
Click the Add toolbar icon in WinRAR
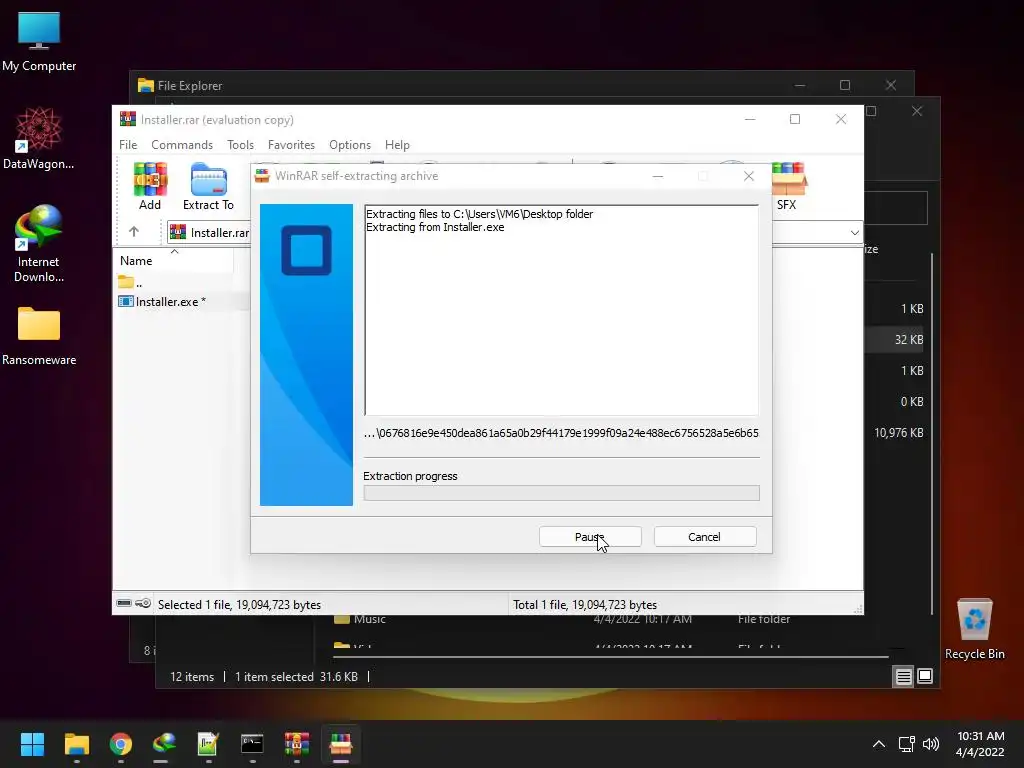[x=150, y=186]
